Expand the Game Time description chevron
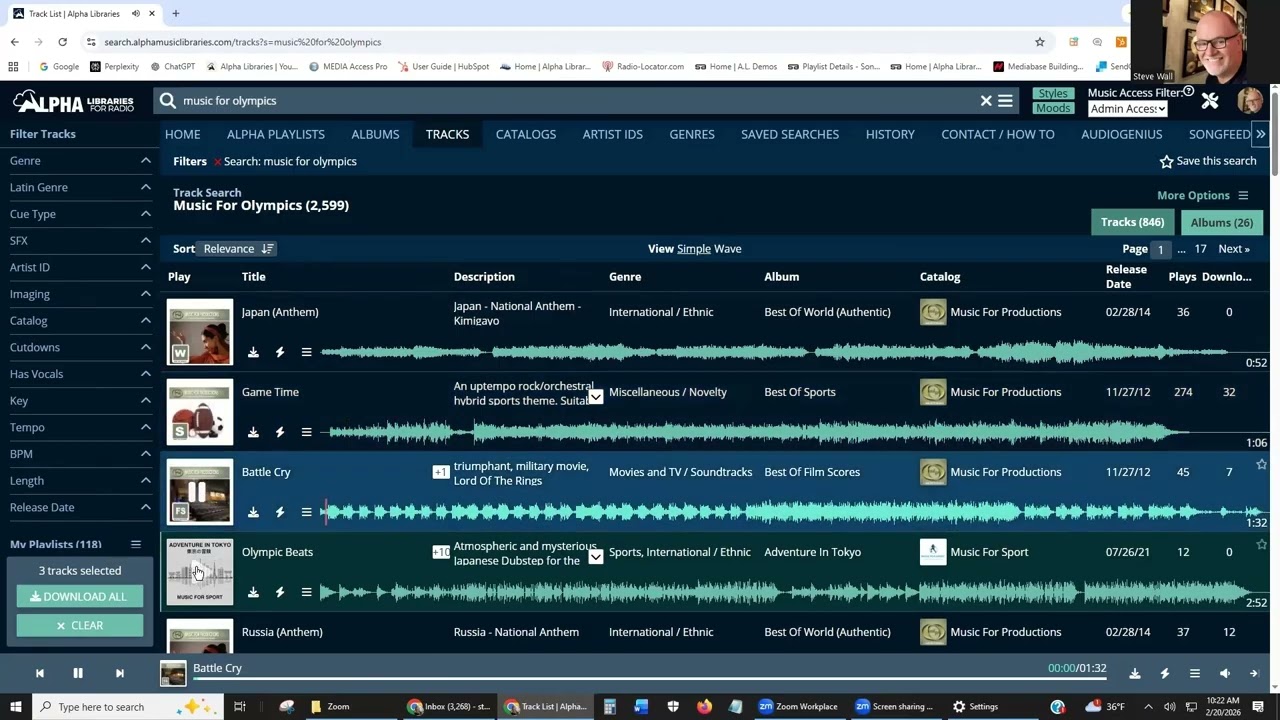Screen dimensions: 1280x720 596,397
